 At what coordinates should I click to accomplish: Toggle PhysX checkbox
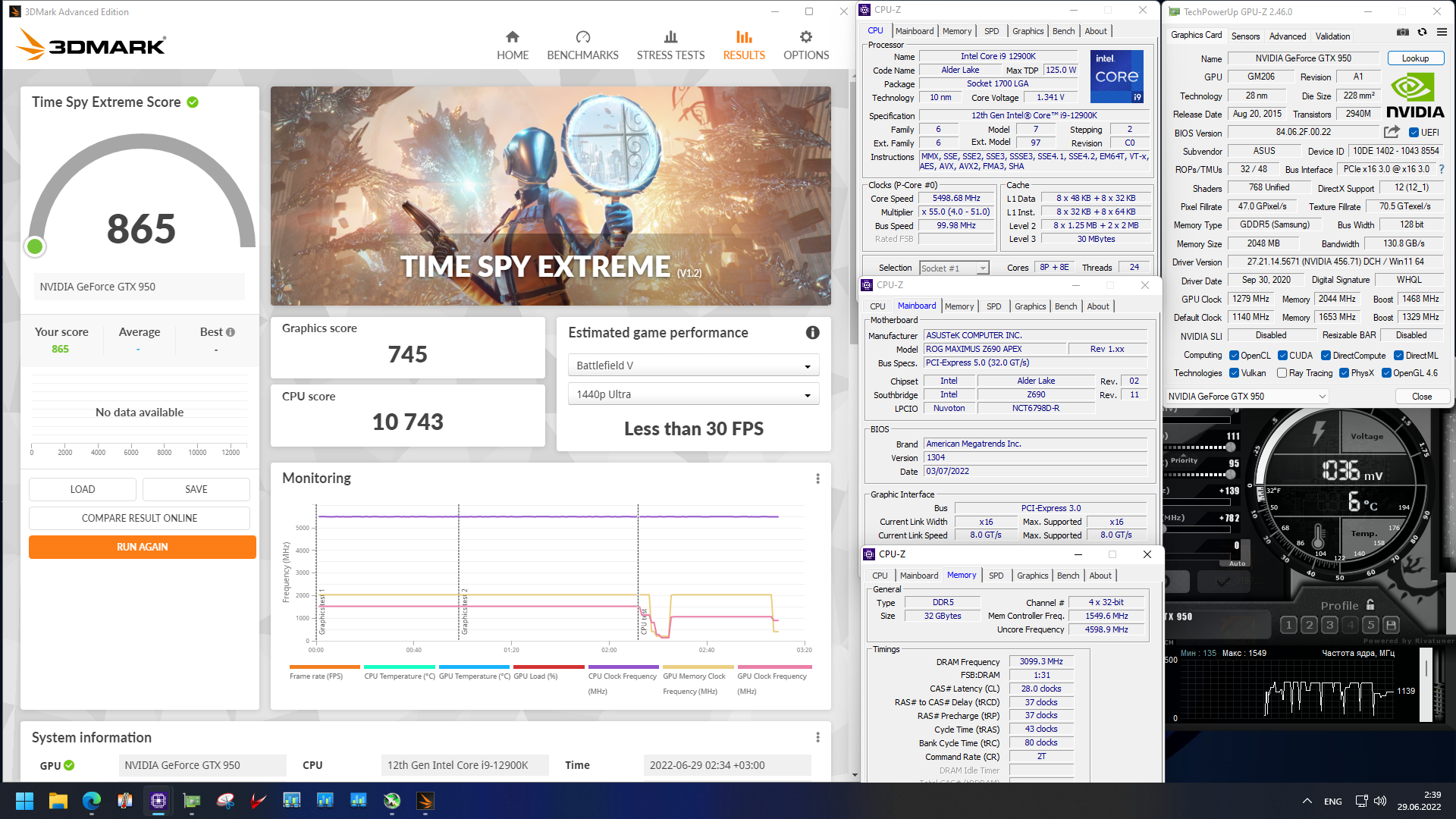1344,372
